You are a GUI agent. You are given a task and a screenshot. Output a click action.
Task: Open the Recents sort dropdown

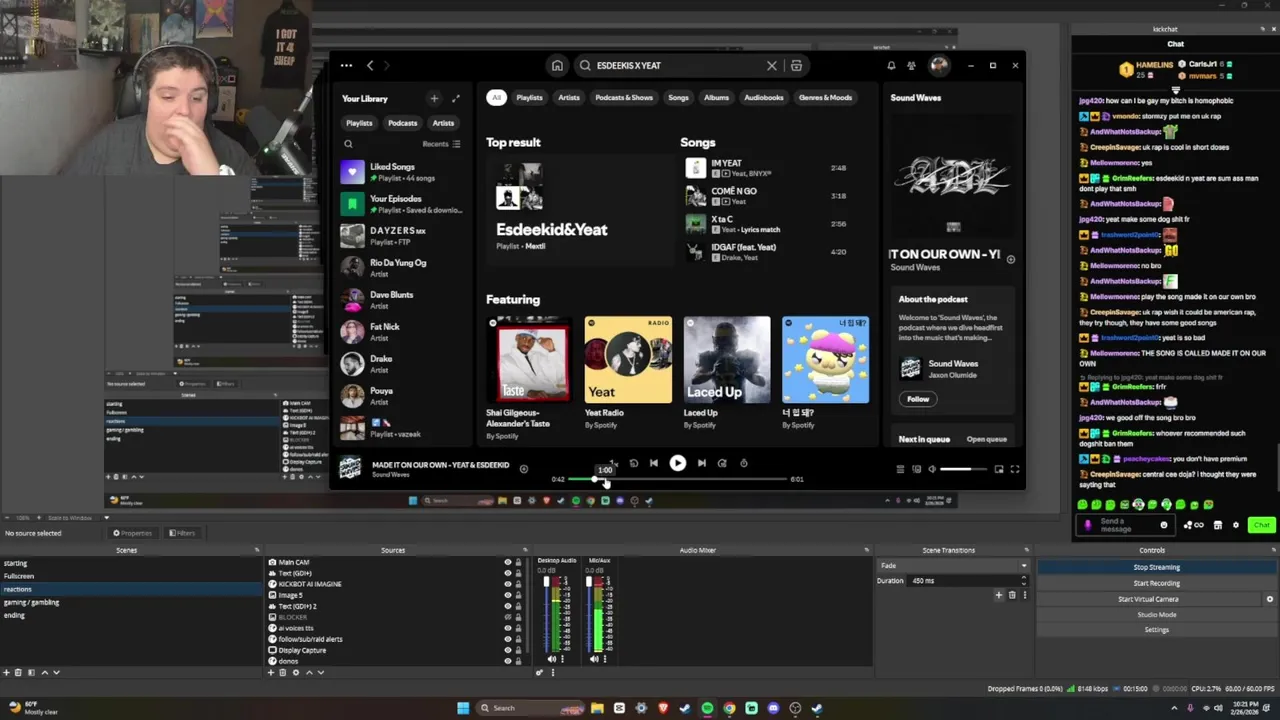(441, 144)
